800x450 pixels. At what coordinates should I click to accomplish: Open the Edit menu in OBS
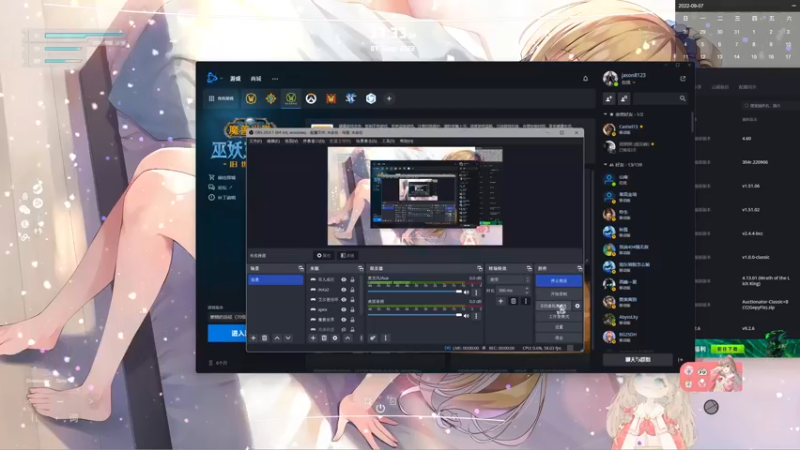(x=273, y=141)
